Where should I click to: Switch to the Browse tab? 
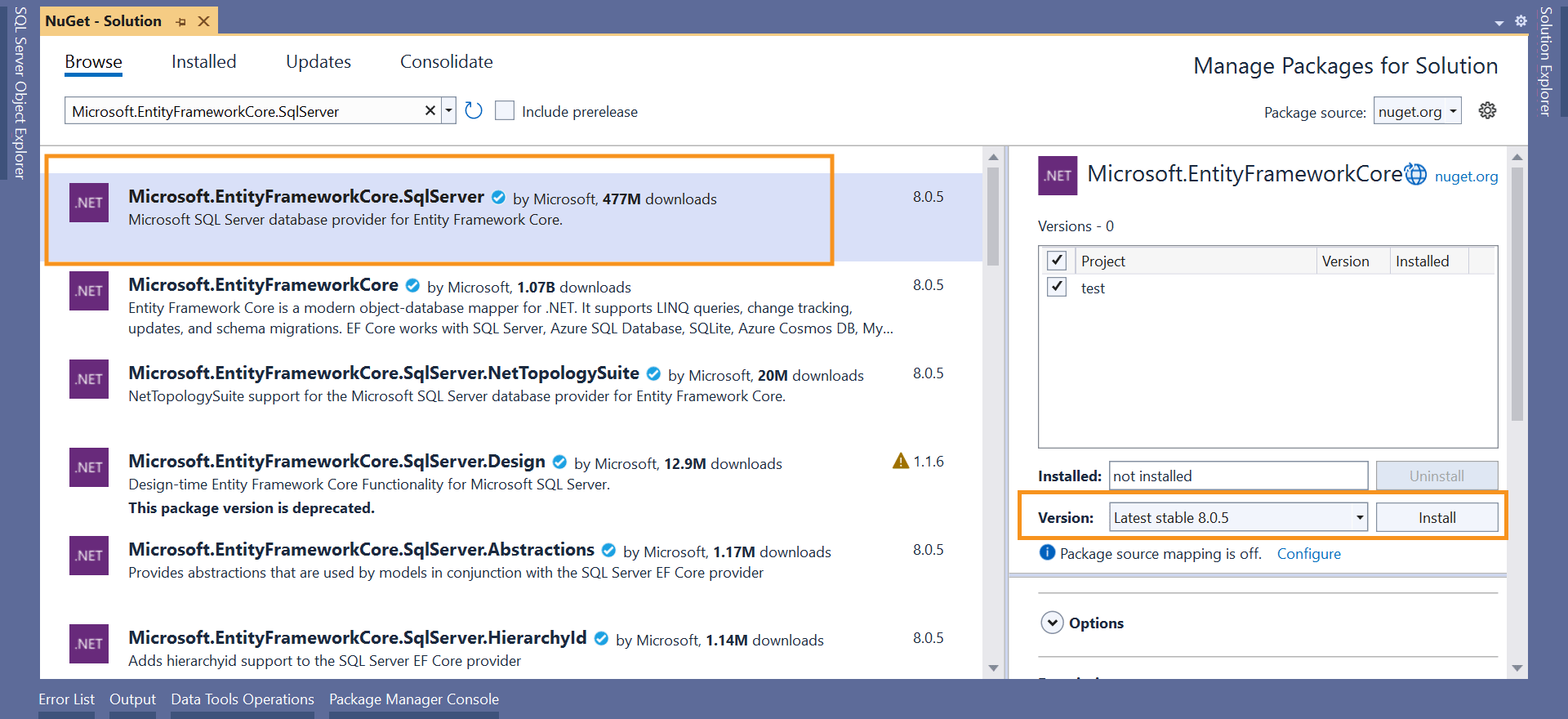point(93,62)
